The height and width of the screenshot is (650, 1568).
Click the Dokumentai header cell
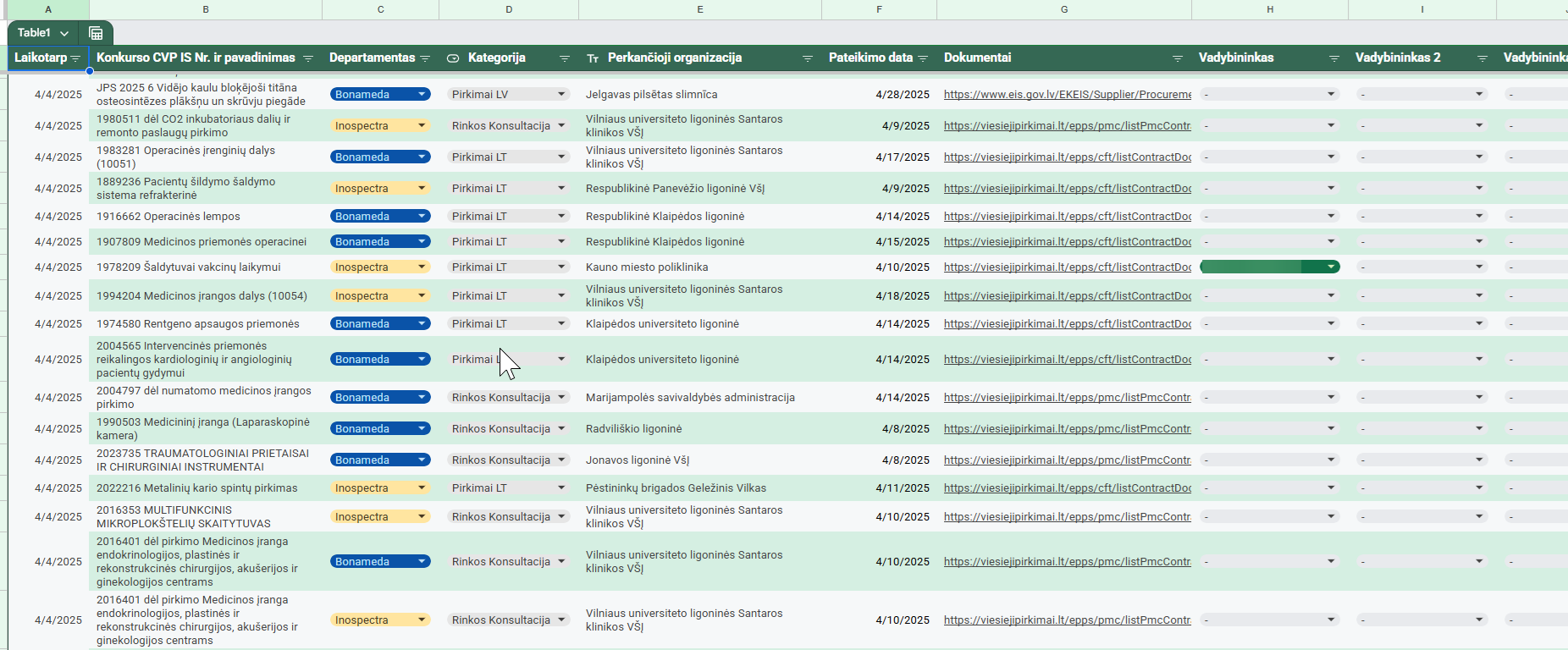tap(1064, 58)
